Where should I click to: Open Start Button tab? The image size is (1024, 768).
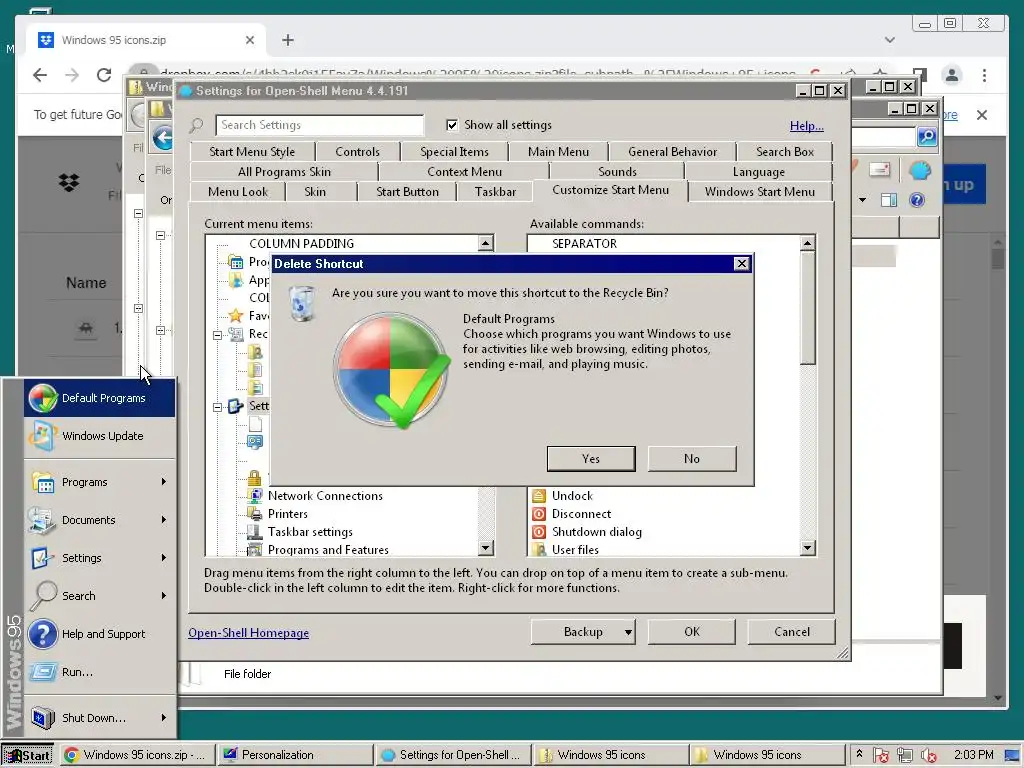[408, 192]
